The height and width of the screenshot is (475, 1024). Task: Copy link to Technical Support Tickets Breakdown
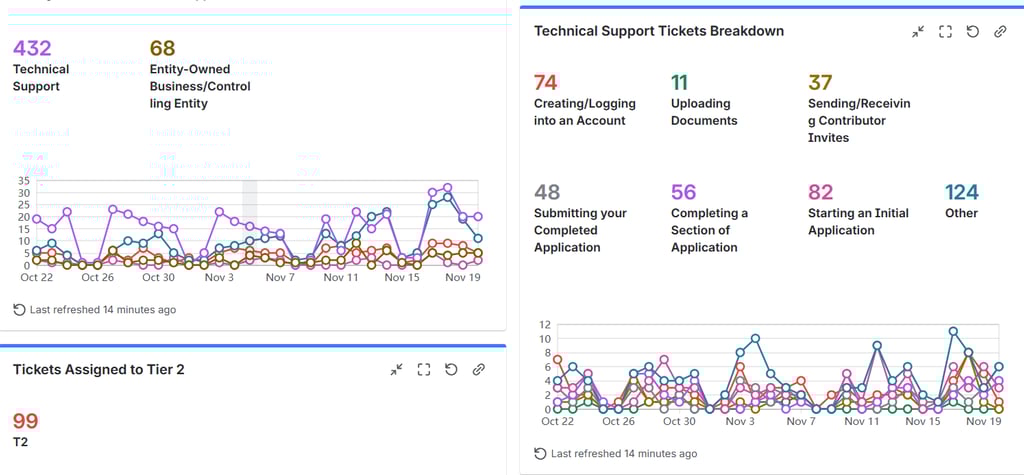tap(999, 32)
